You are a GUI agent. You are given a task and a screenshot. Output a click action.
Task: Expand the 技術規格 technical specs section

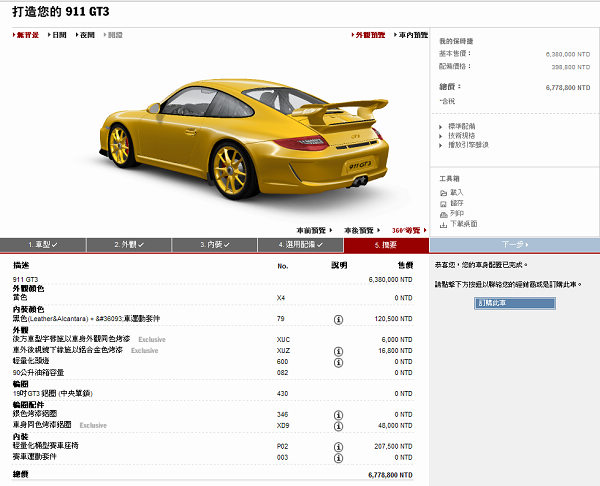coord(462,135)
